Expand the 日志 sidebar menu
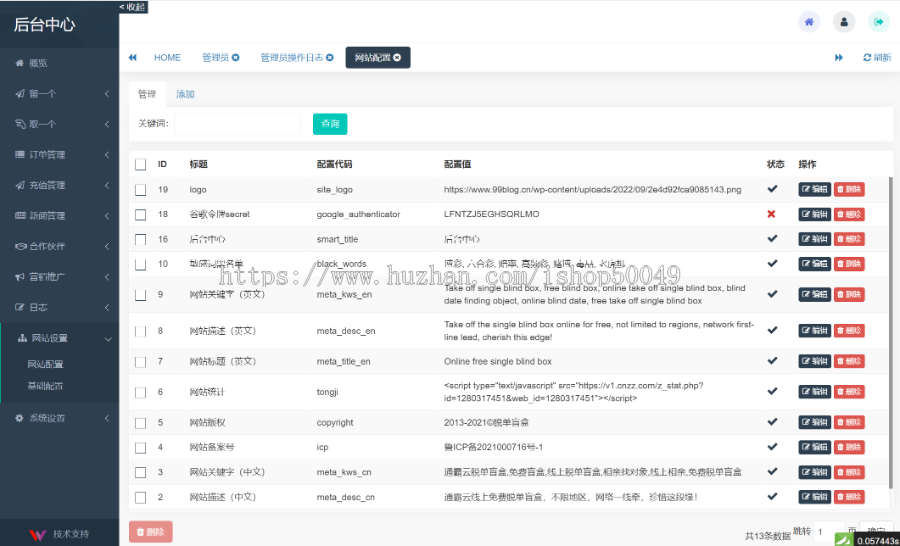This screenshot has width=900, height=546. pos(60,307)
